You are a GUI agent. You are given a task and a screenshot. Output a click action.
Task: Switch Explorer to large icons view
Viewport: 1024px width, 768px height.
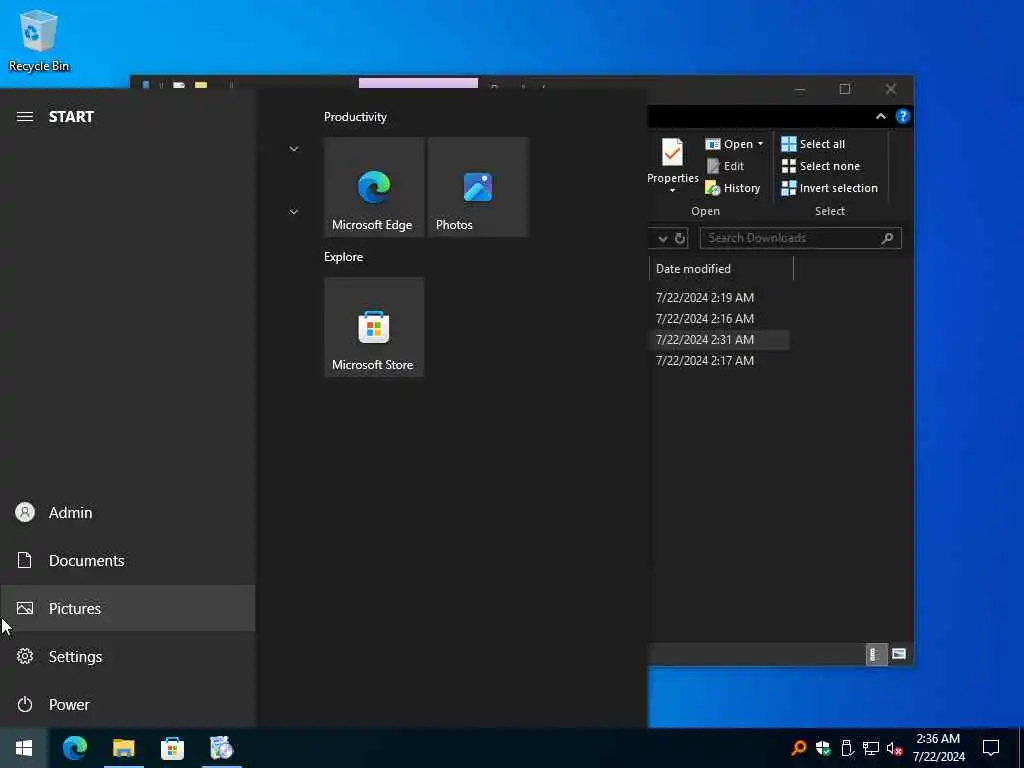[899, 654]
